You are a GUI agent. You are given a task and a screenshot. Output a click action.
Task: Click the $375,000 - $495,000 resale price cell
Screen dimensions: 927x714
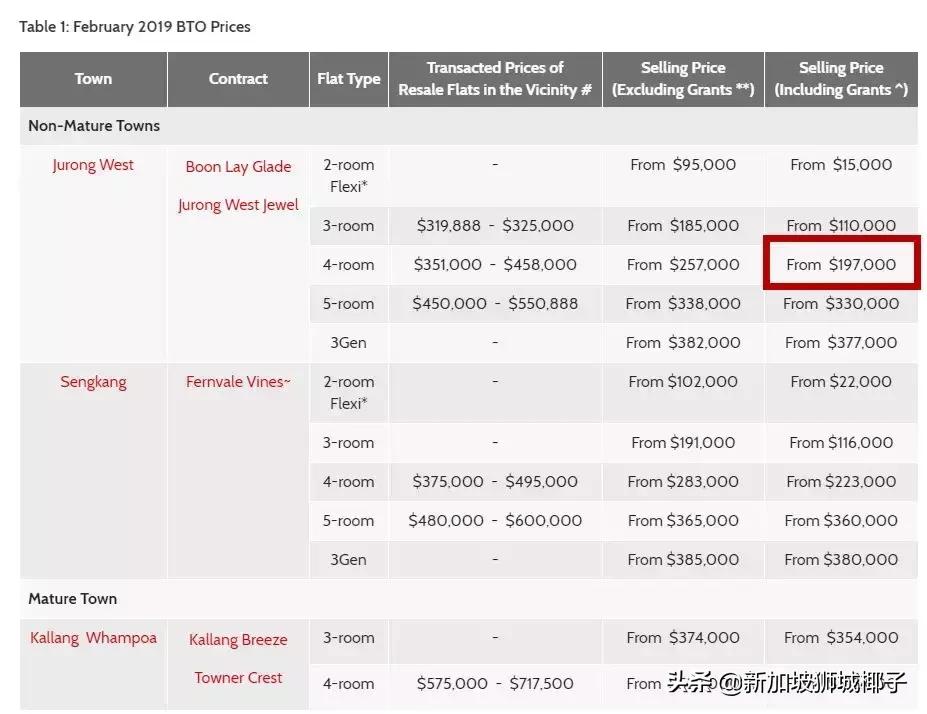click(x=495, y=482)
